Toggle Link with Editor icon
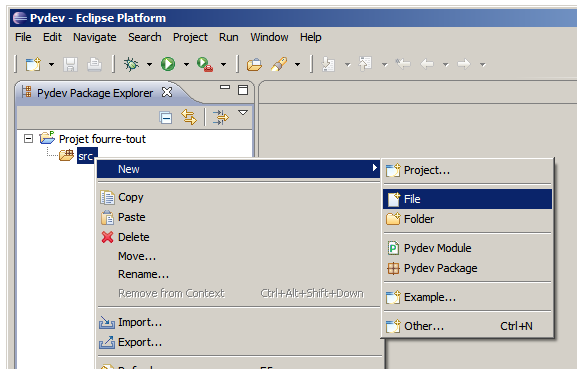Image resolution: width=577 pixels, height=369 pixels. pyautogui.click(x=189, y=117)
